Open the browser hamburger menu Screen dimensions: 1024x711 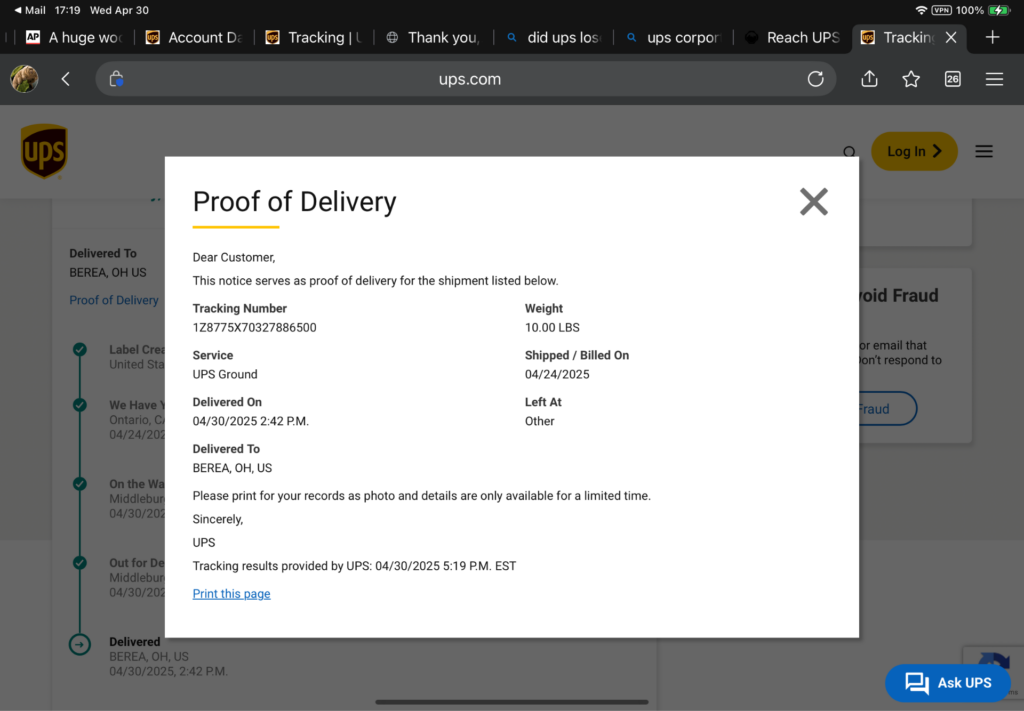tap(995, 79)
